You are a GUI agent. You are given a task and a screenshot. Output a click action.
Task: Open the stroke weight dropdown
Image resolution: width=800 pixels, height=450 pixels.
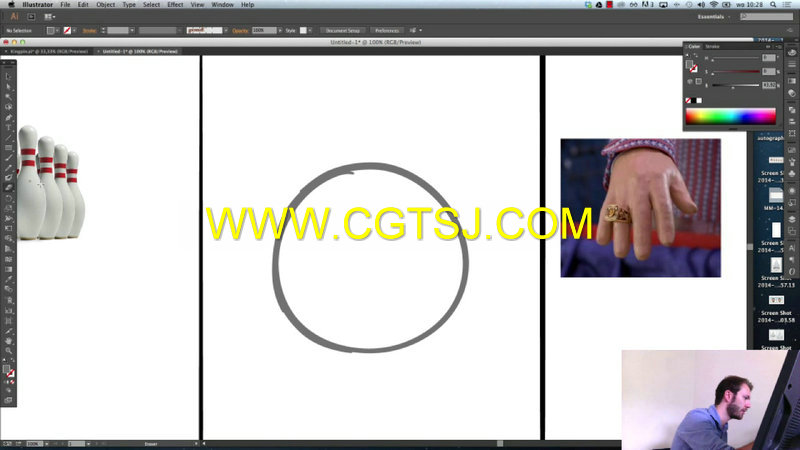132,31
